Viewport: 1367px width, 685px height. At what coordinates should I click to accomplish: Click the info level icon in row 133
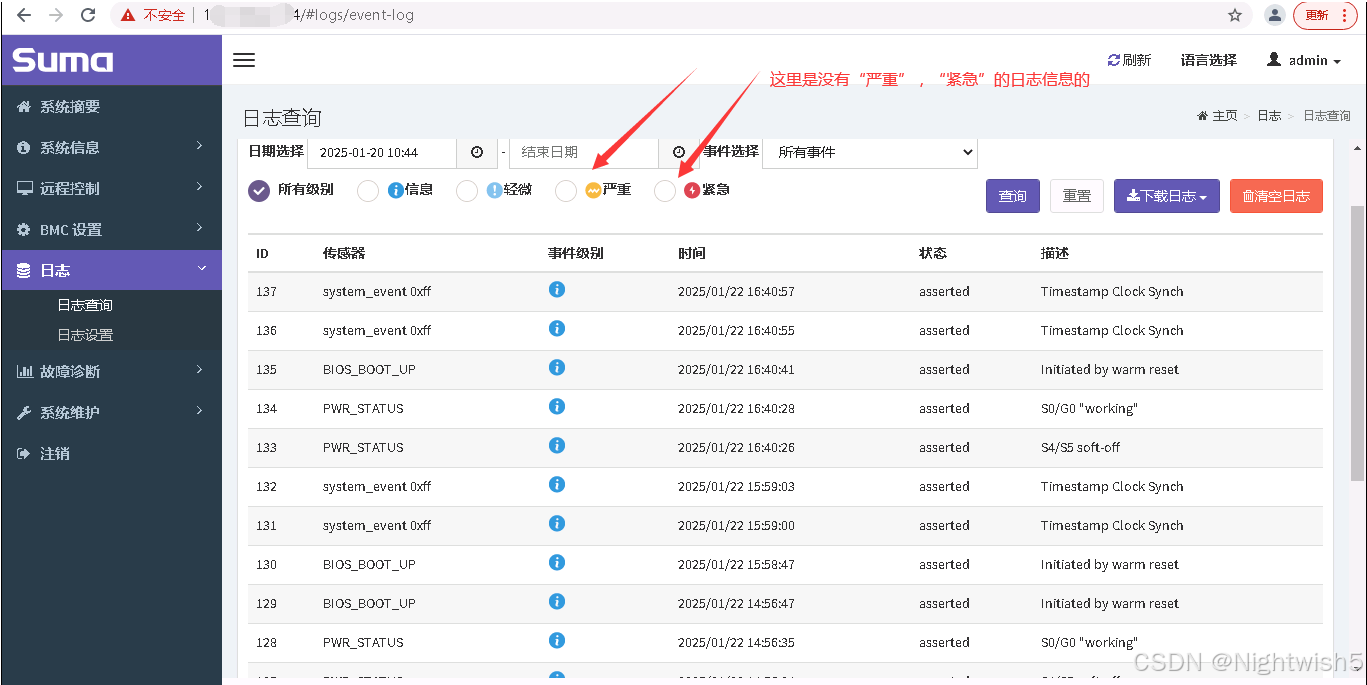[x=557, y=446]
